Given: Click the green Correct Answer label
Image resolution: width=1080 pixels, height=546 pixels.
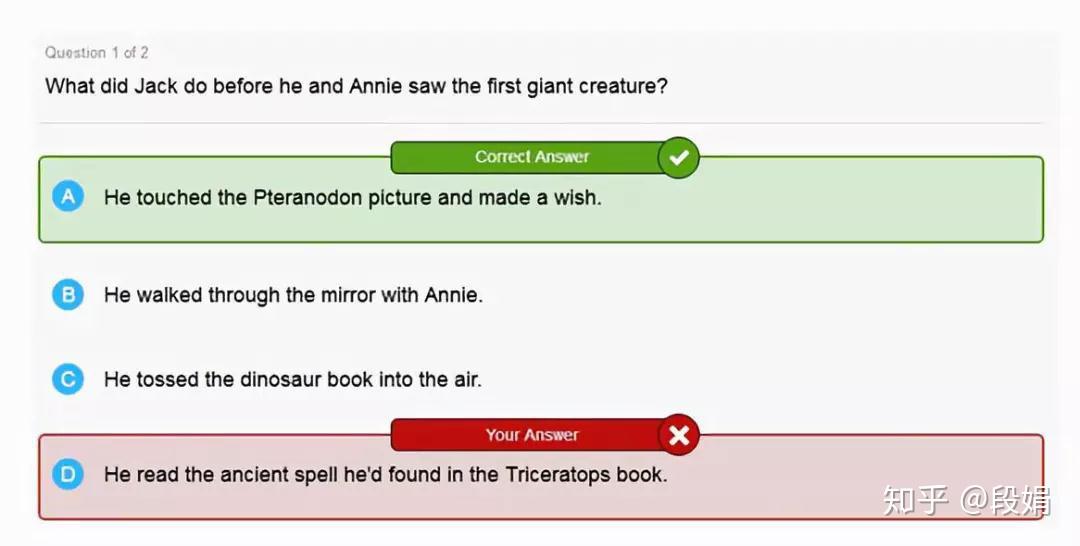Looking at the screenshot, I should click(x=531, y=157).
